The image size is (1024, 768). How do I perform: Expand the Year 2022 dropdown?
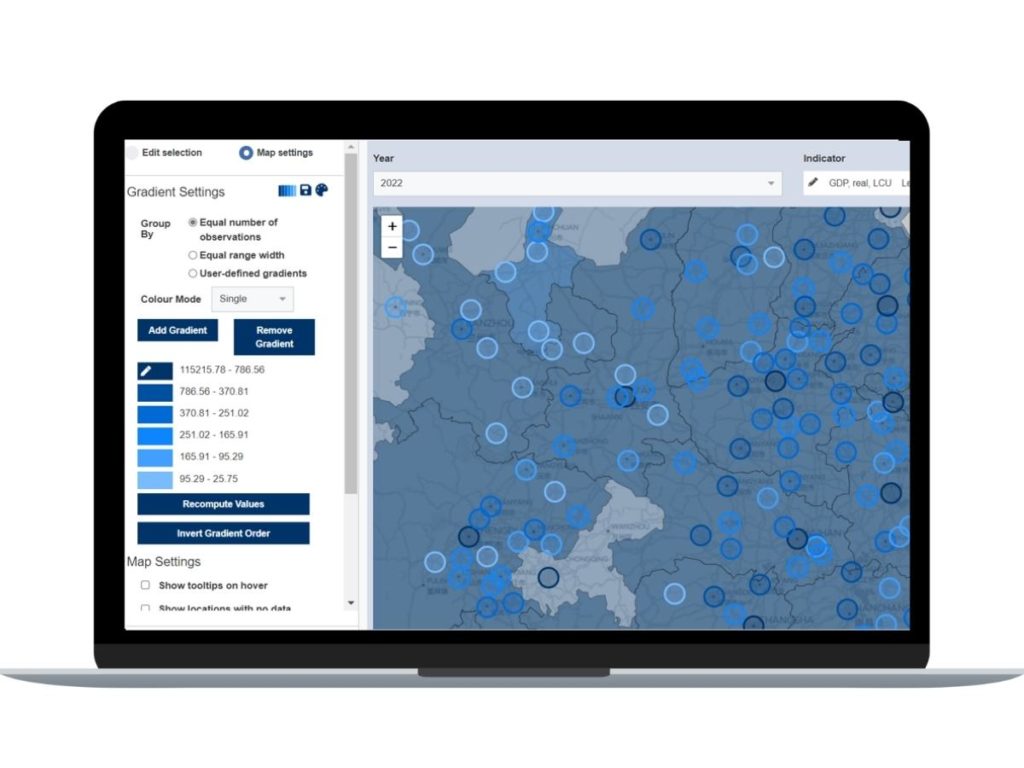[770, 184]
